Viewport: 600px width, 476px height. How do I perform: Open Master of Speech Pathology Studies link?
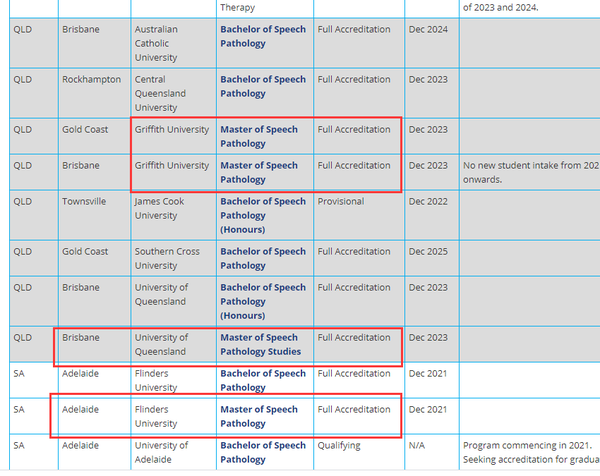261,345
